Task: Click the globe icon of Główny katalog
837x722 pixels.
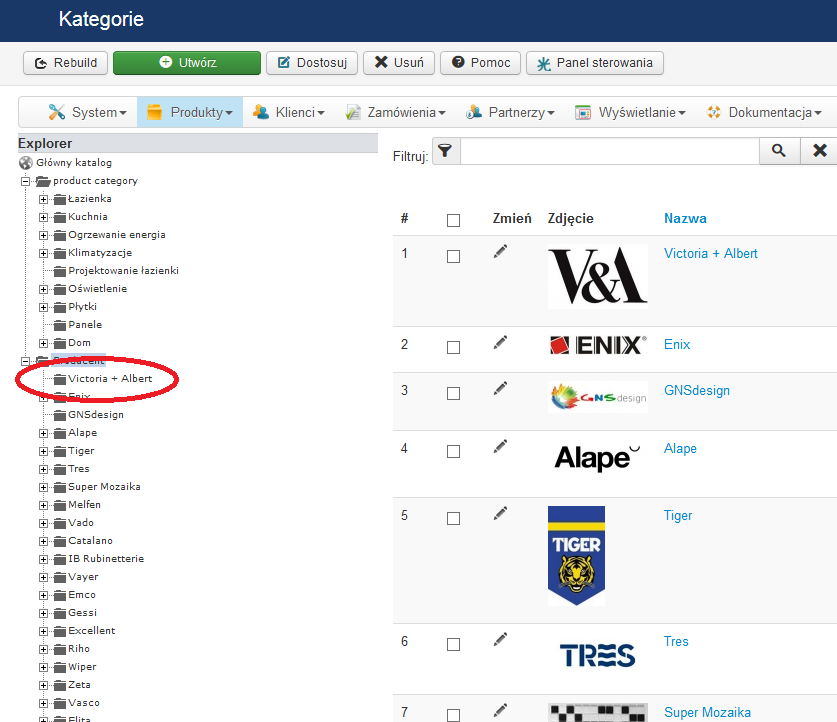Action: click(26, 162)
